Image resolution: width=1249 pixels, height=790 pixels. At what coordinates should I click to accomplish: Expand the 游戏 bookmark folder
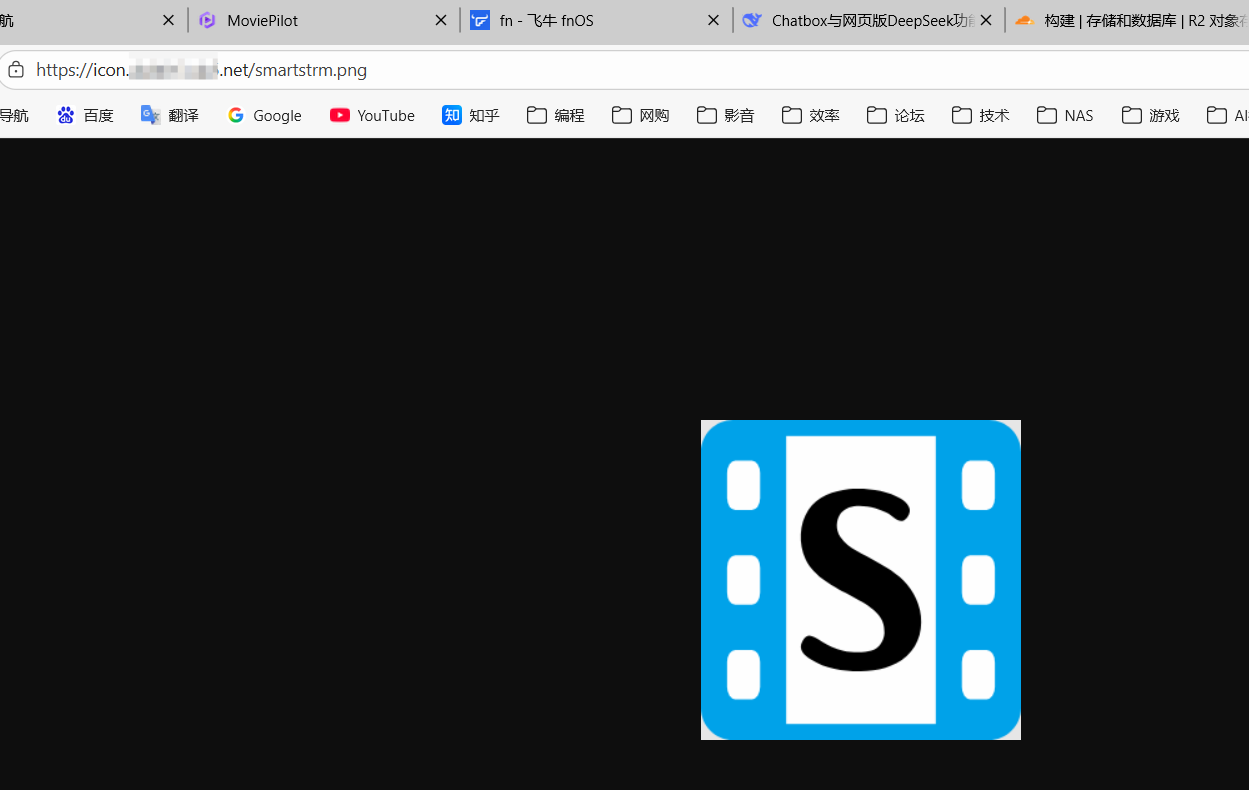click(1151, 115)
